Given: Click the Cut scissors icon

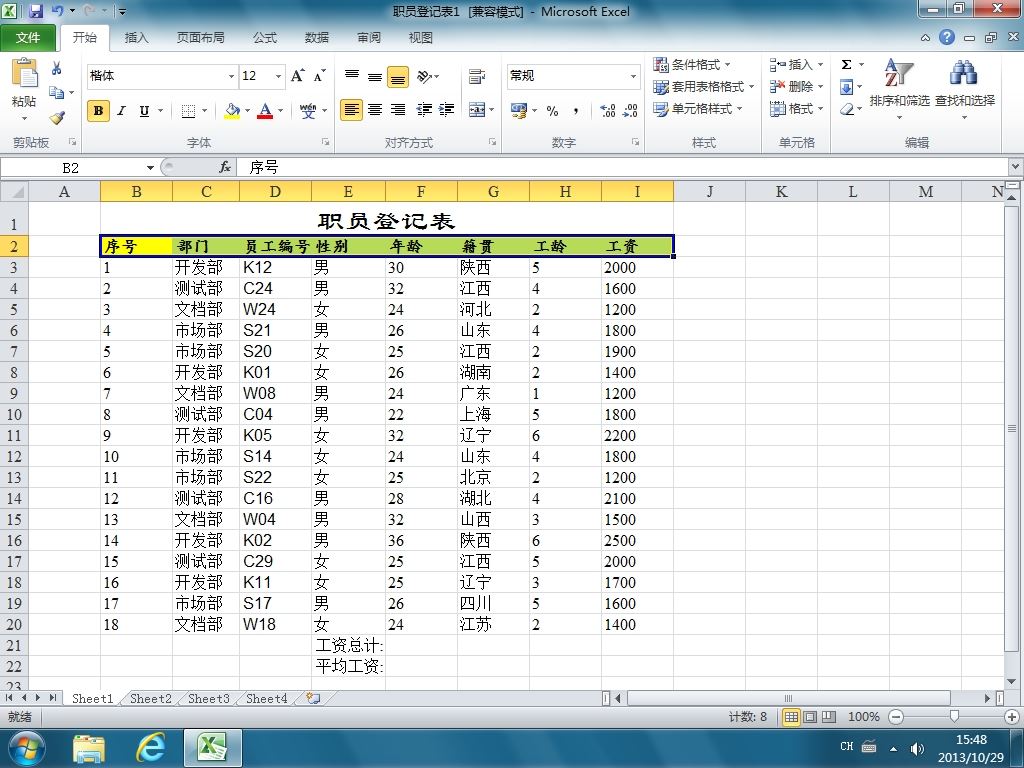Looking at the screenshot, I should tap(57, 68).
